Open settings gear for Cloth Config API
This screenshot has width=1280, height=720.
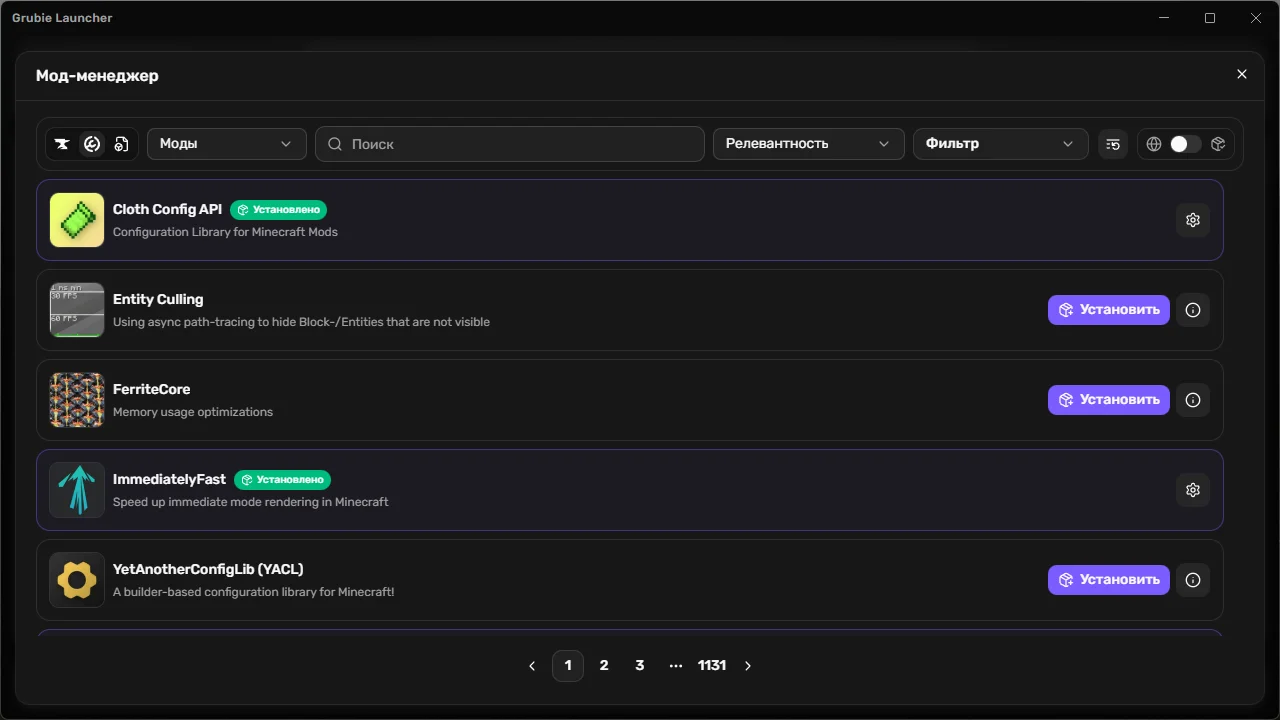tap(1193, 220)
